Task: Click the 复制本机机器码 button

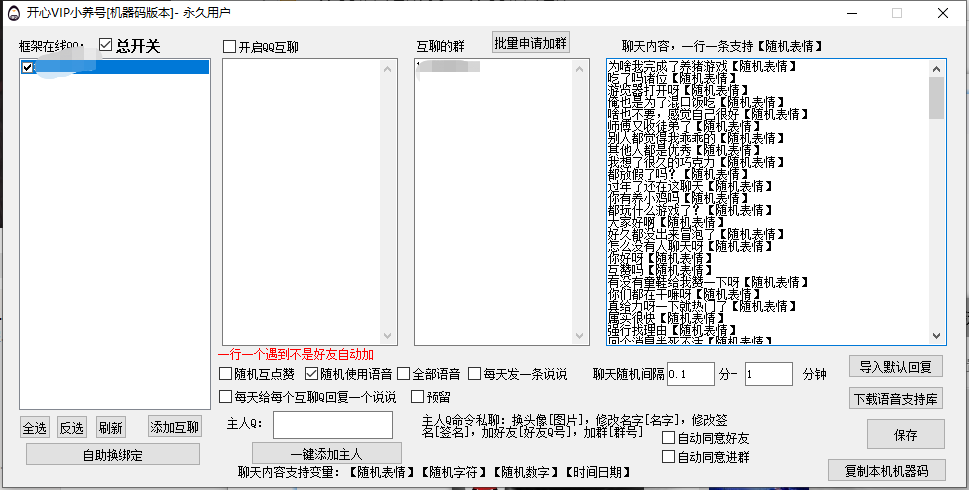Action: (887, 470)
